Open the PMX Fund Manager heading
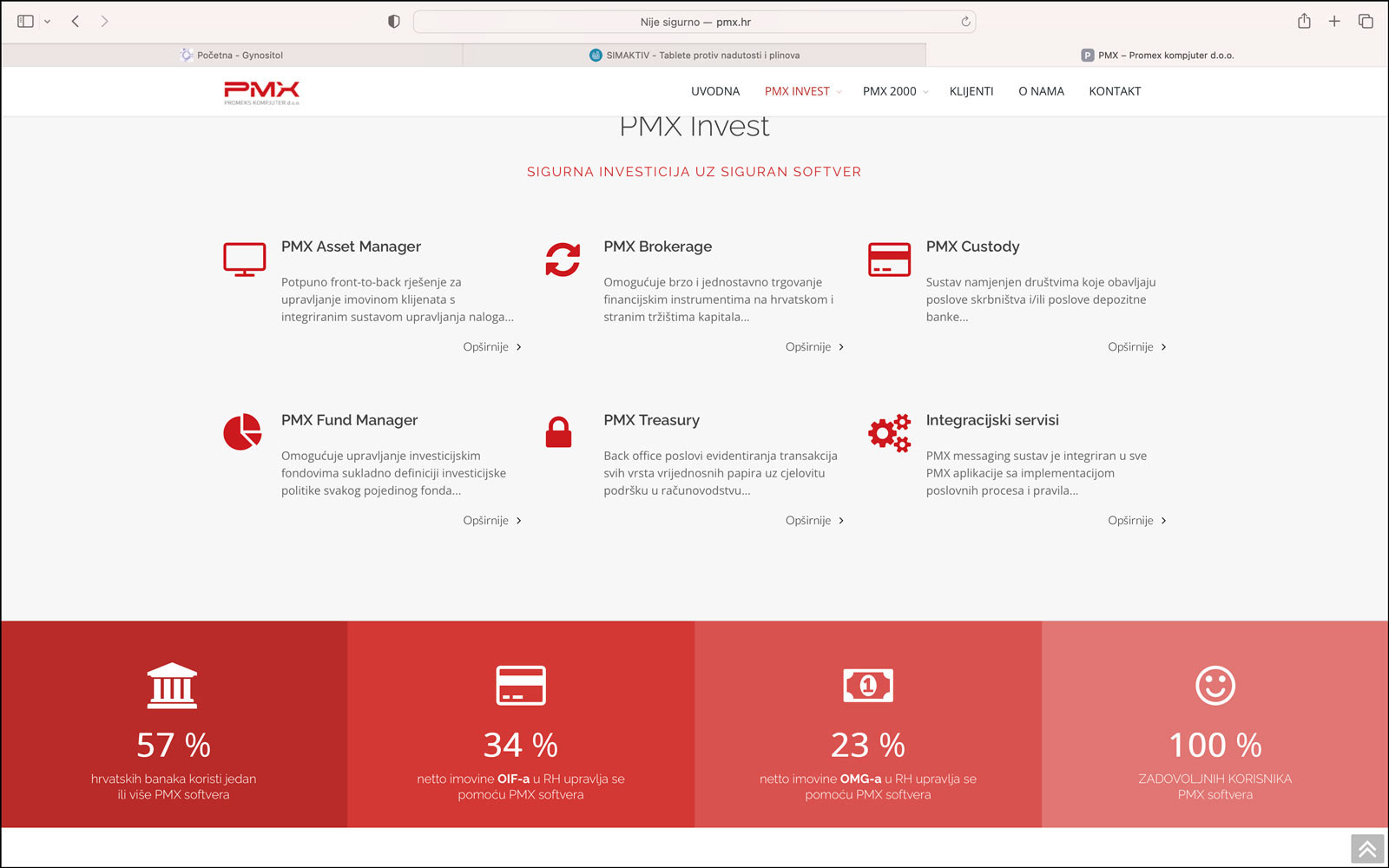Viewport: 1389px width, 868px height. (x=349, y=420)
